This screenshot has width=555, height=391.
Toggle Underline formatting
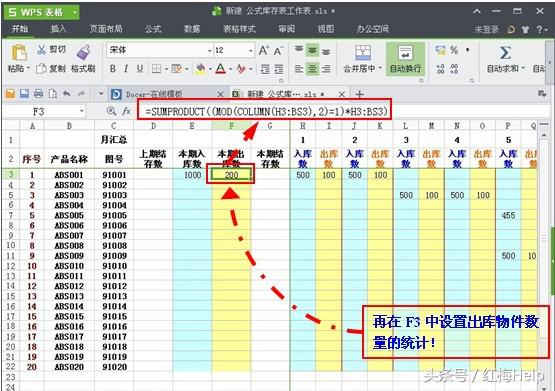pyautogui.click(x=140, y=69)
